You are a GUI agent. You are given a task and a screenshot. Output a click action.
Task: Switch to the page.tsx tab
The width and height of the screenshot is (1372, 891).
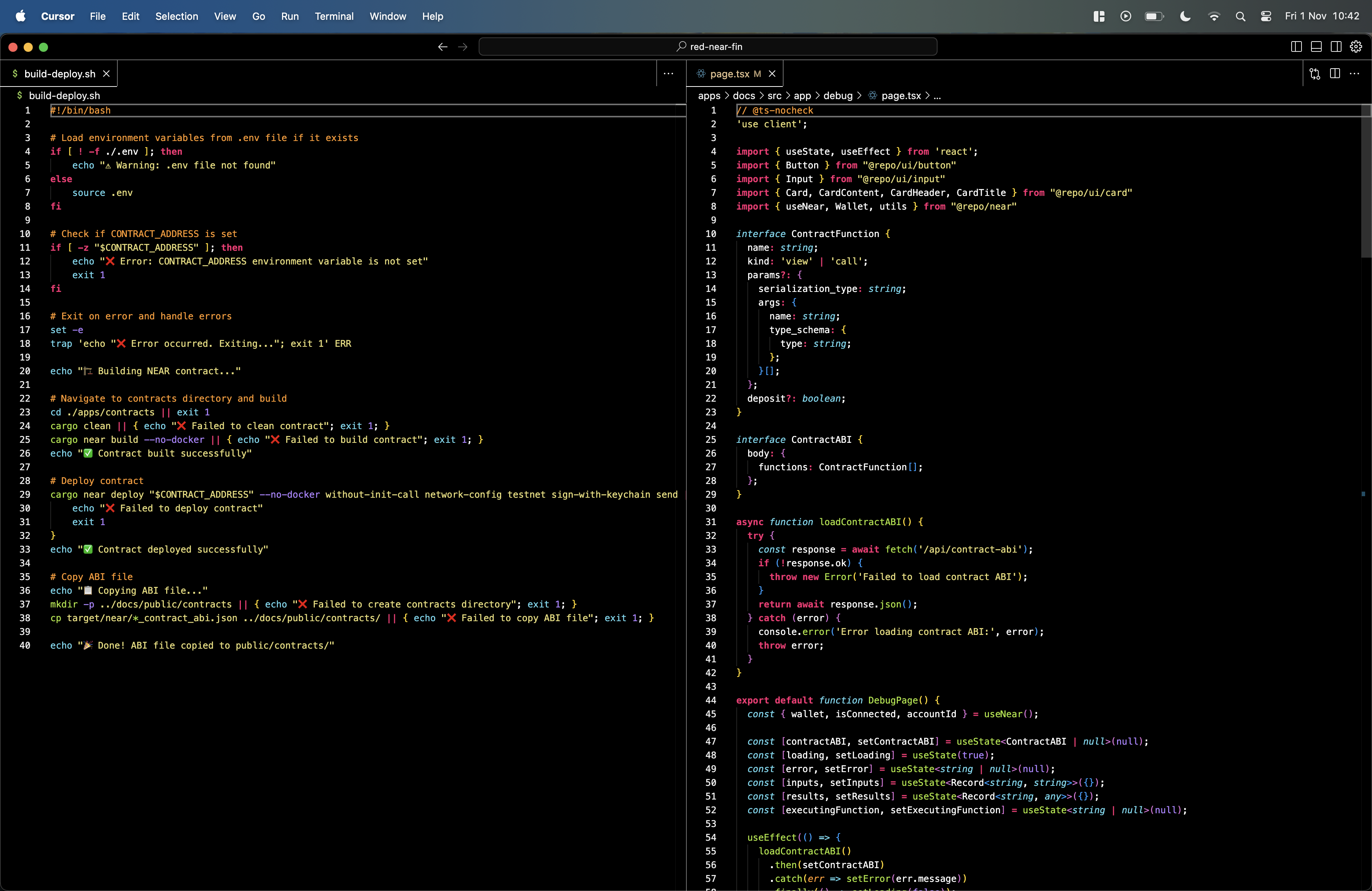tap(729, 74)
